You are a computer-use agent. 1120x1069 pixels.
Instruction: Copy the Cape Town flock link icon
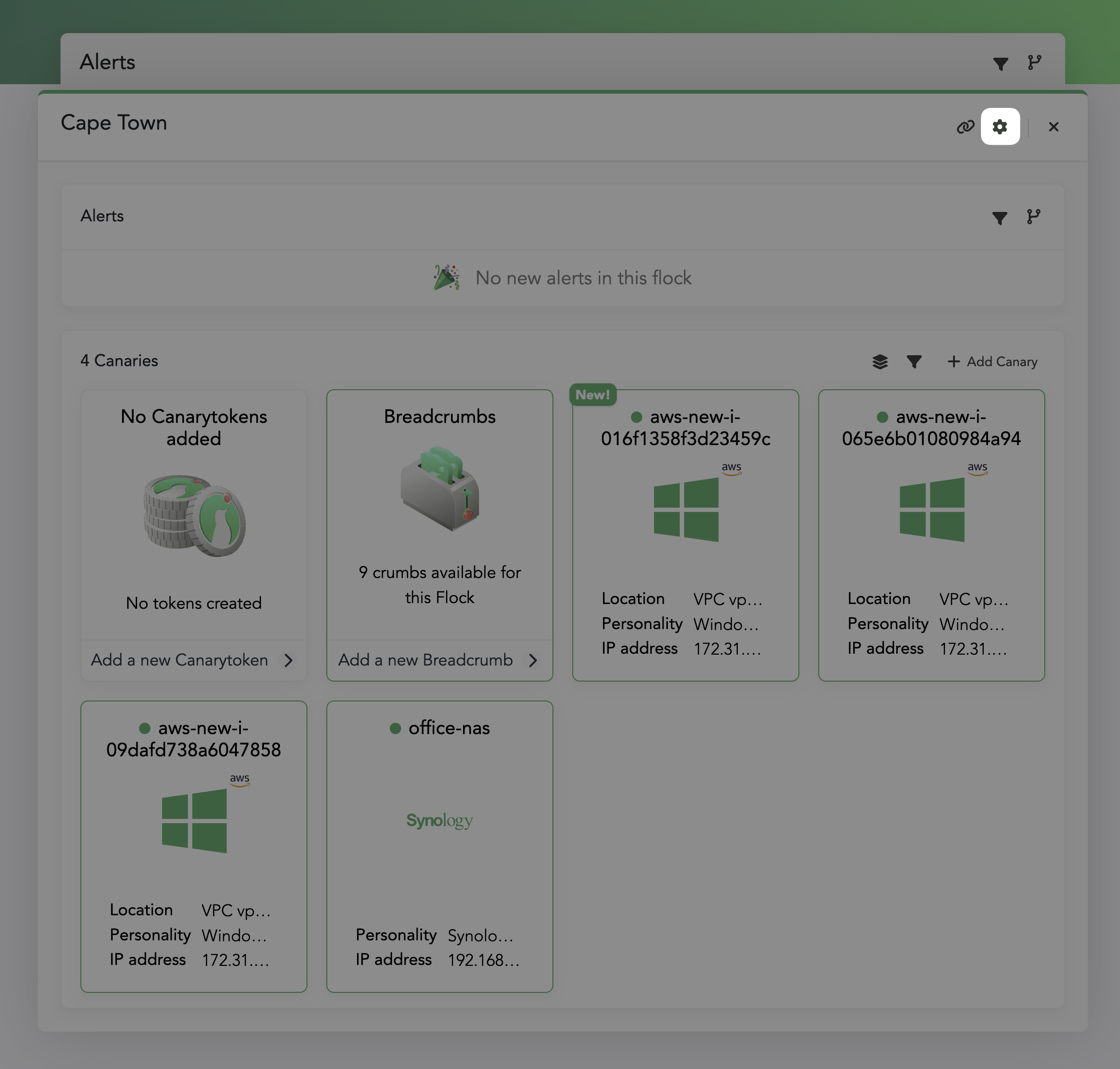click(x=965, y=126)
